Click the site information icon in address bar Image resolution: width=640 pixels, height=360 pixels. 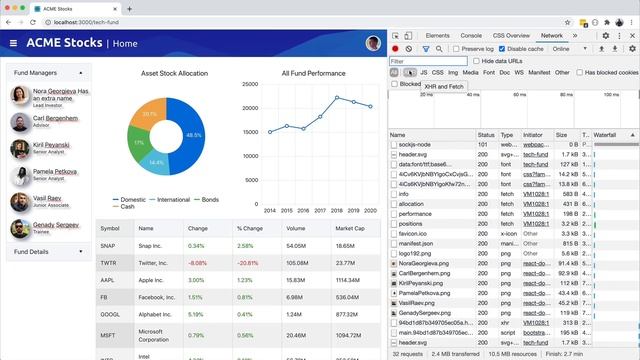(47, 22)
